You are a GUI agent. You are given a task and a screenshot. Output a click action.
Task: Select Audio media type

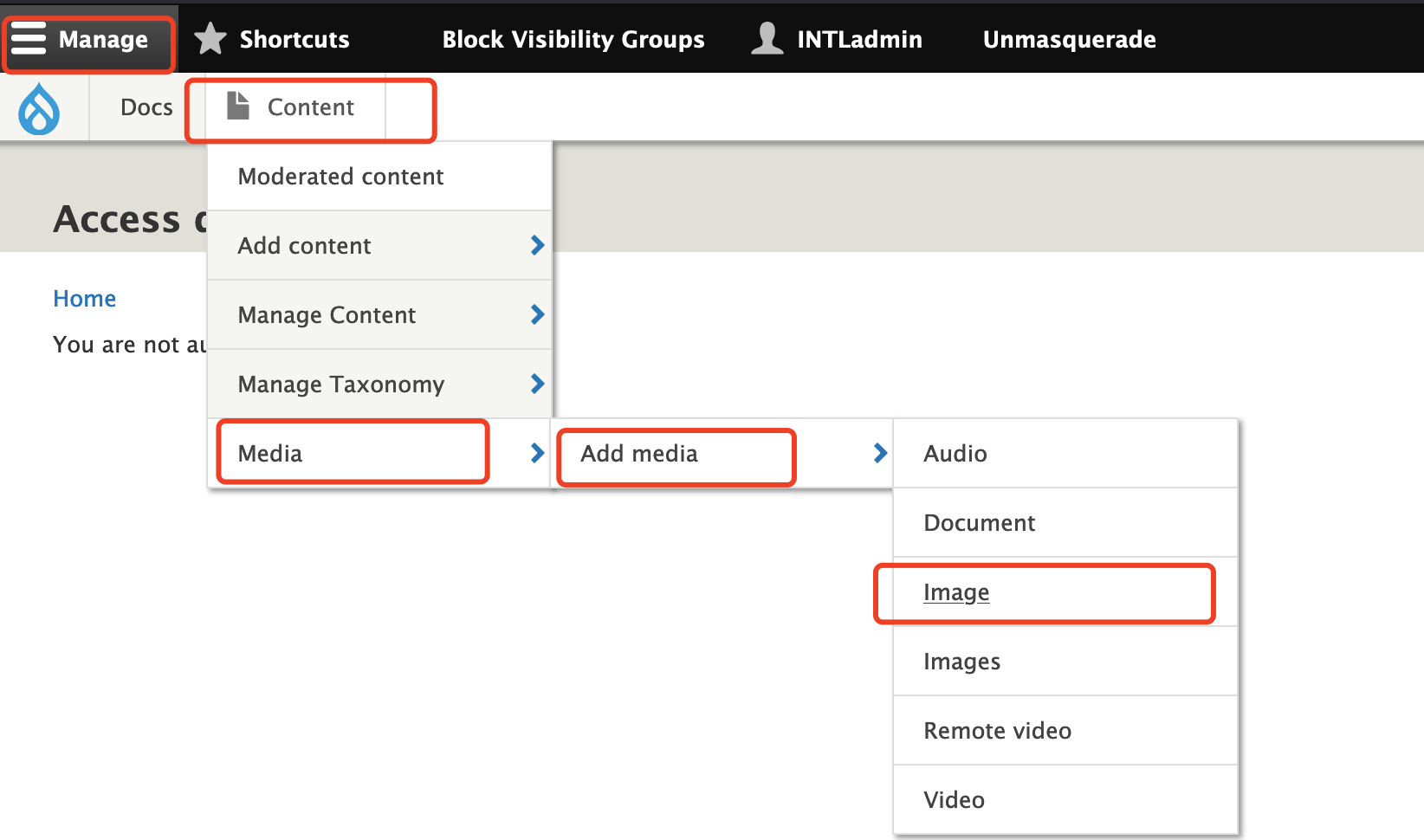[955, 454]
